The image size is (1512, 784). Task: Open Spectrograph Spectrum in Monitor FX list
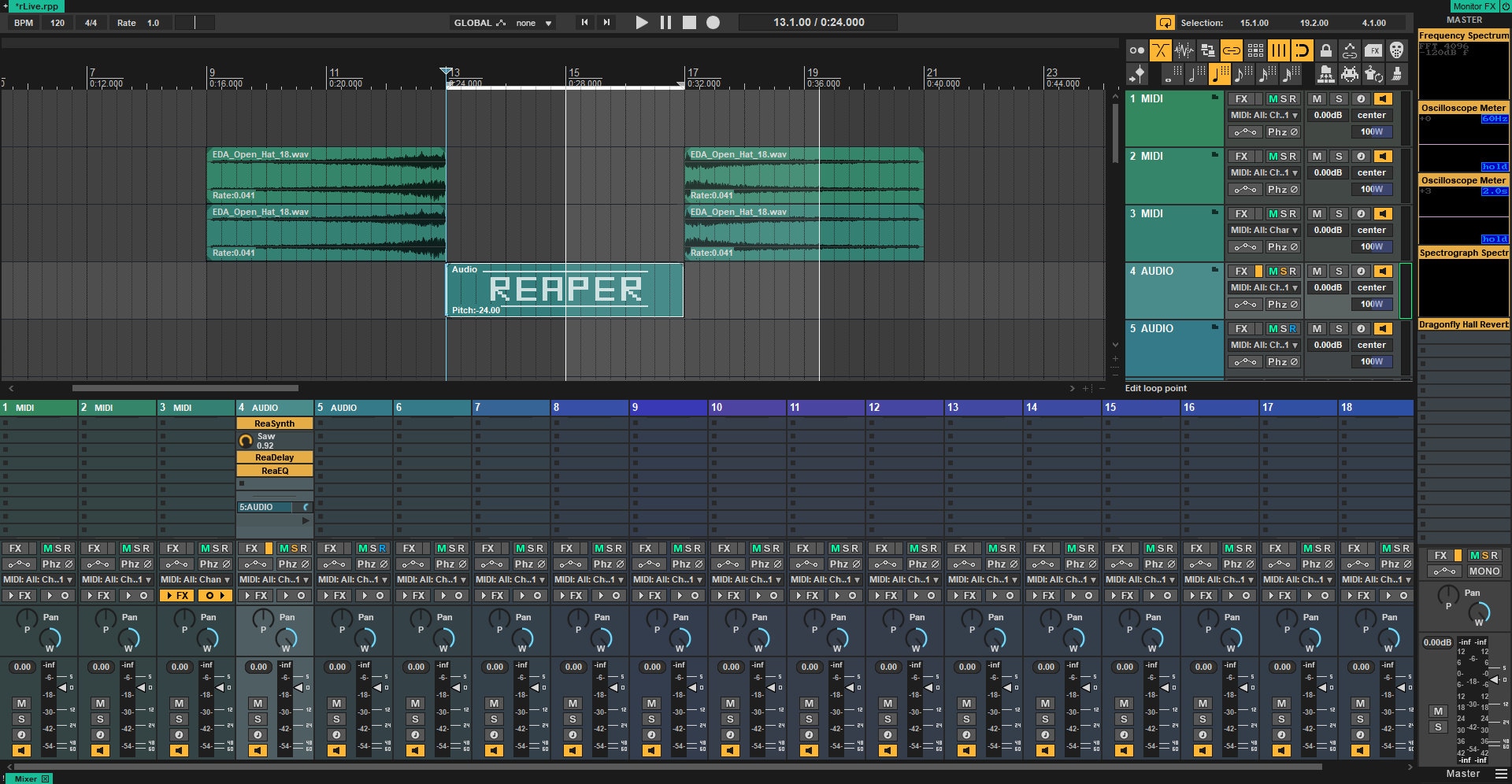(x=1464, y=253)
